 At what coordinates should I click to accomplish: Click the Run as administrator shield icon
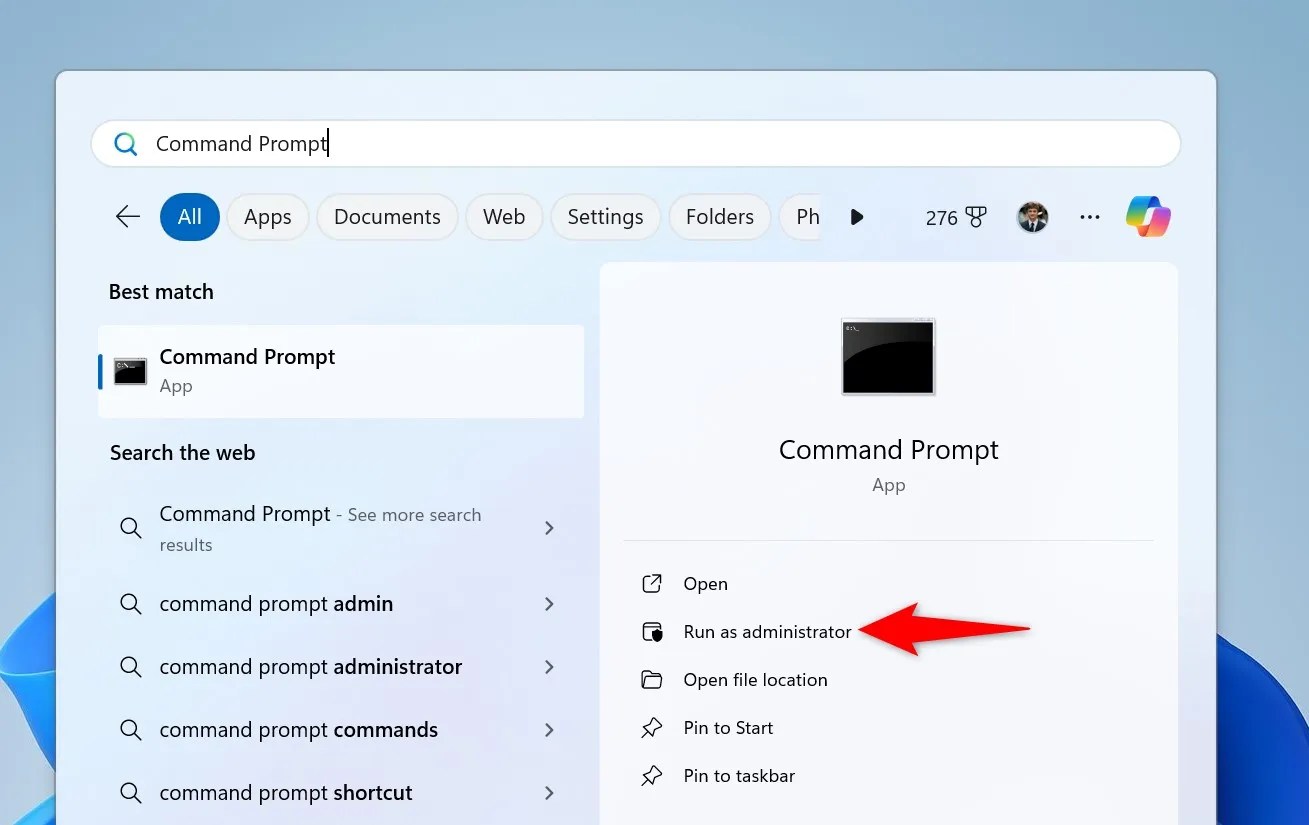(652, 631)
